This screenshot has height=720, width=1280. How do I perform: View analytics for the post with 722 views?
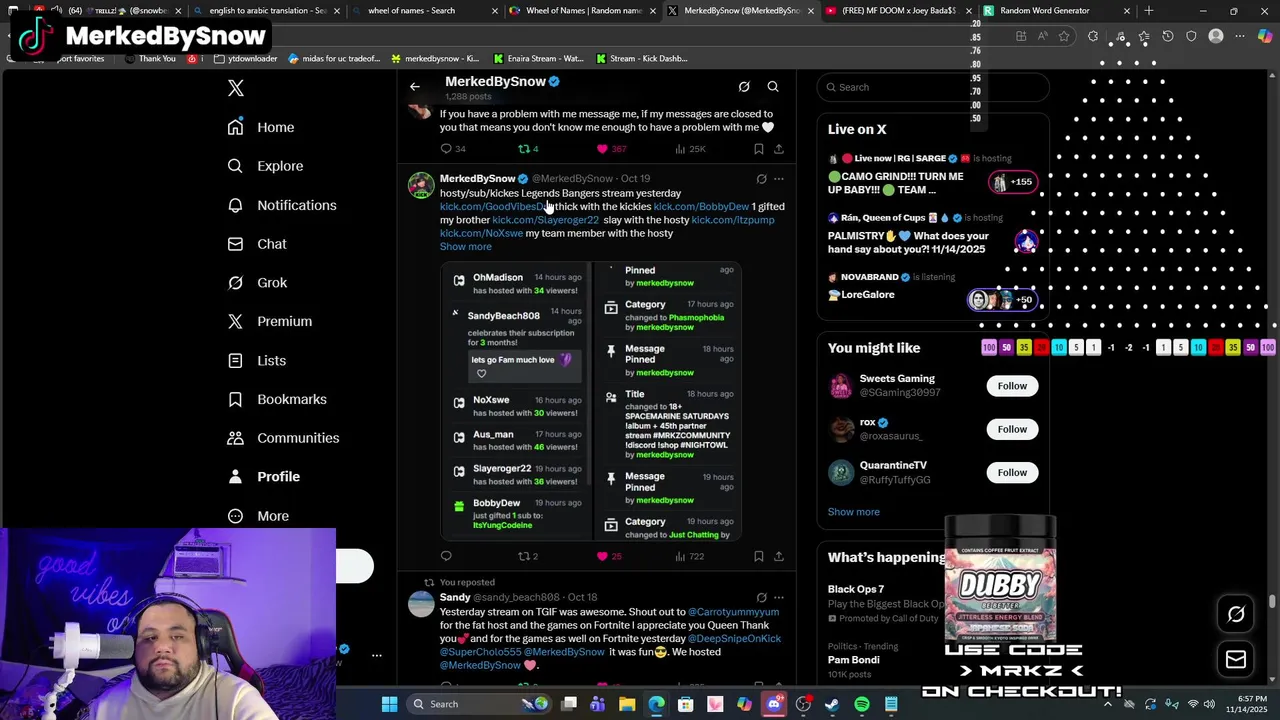pos(689,556)
